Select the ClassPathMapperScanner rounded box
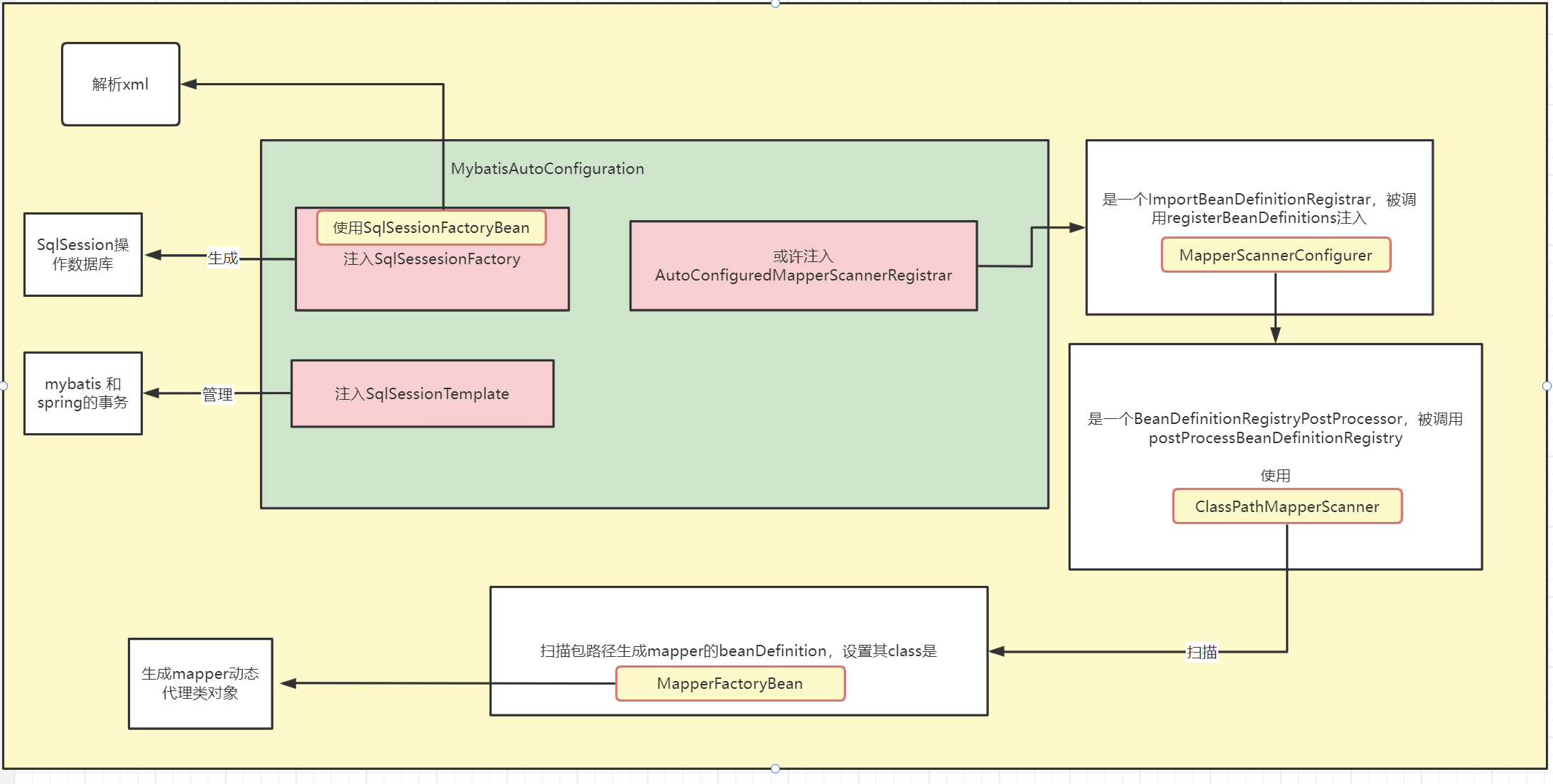The image size is (1553, 784). [x=1287, y=506]
